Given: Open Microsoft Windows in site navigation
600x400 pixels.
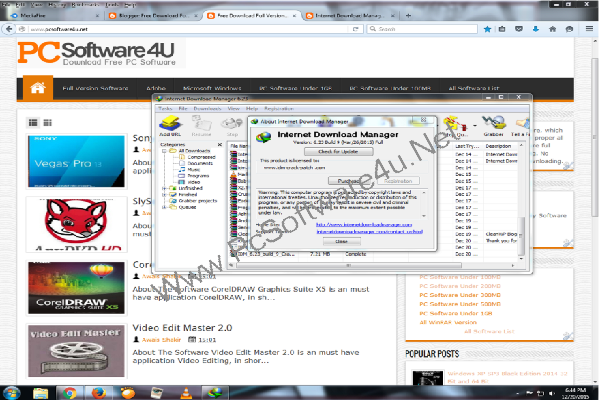Looking at the screenshot, I should point(212,88).
